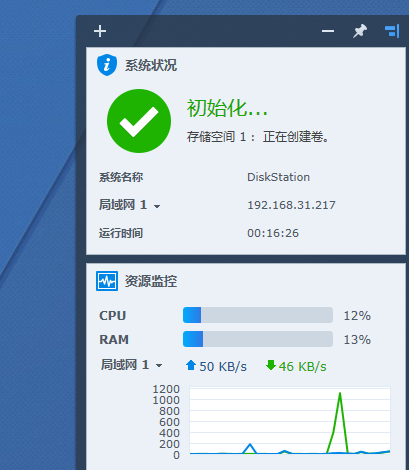Click the 运行时间 label
Screen dimensions: 409x470
[121, 233]
